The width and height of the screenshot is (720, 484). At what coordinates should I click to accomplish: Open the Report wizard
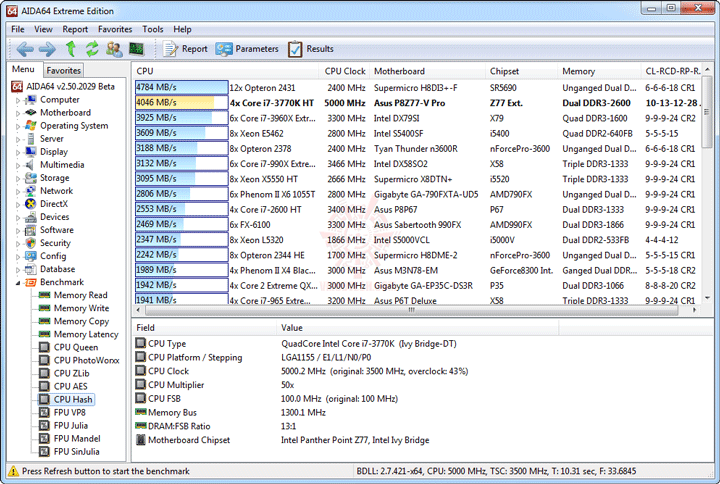(185, 49)
